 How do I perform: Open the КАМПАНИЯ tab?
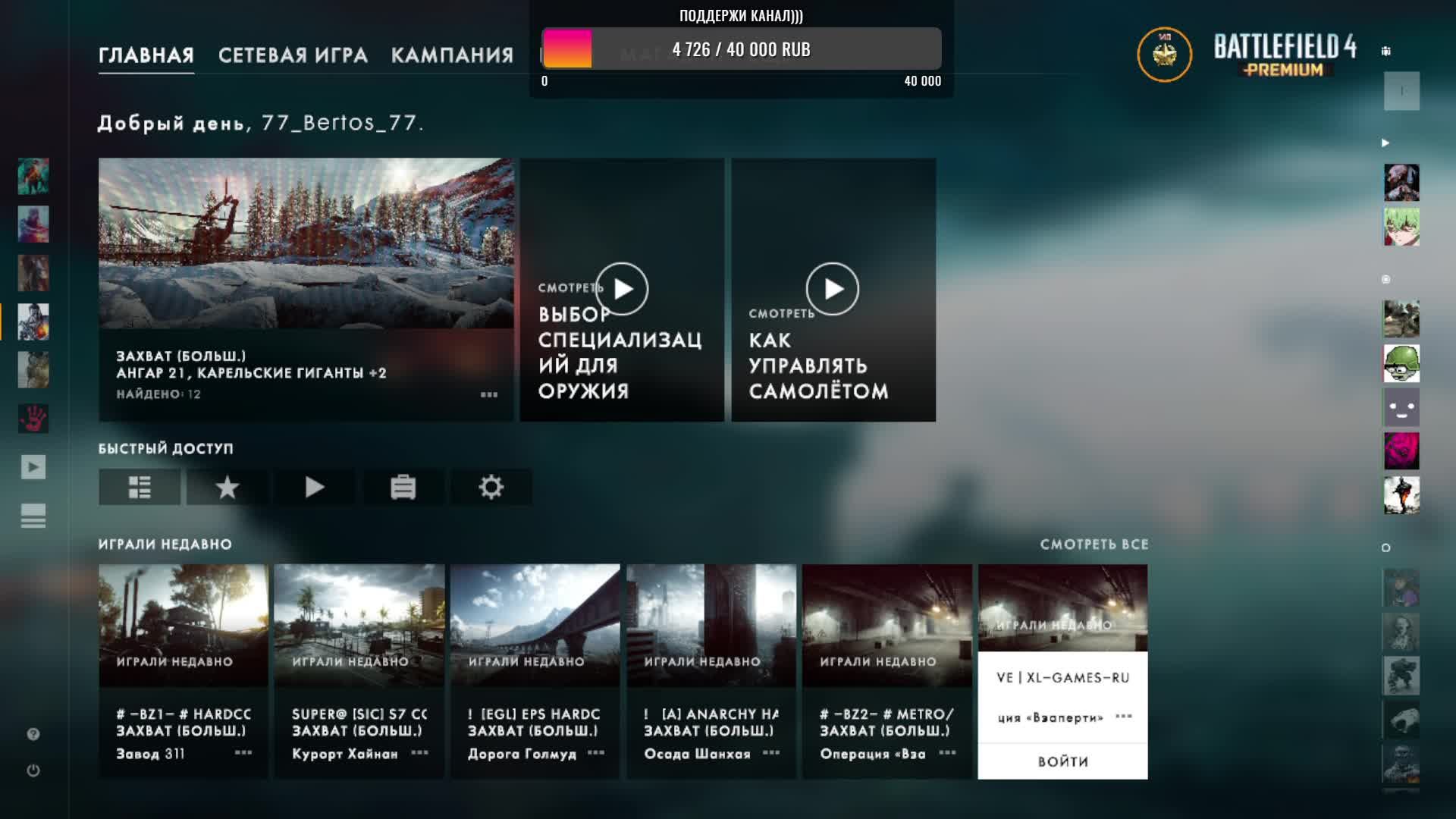(x=451, y=55)
